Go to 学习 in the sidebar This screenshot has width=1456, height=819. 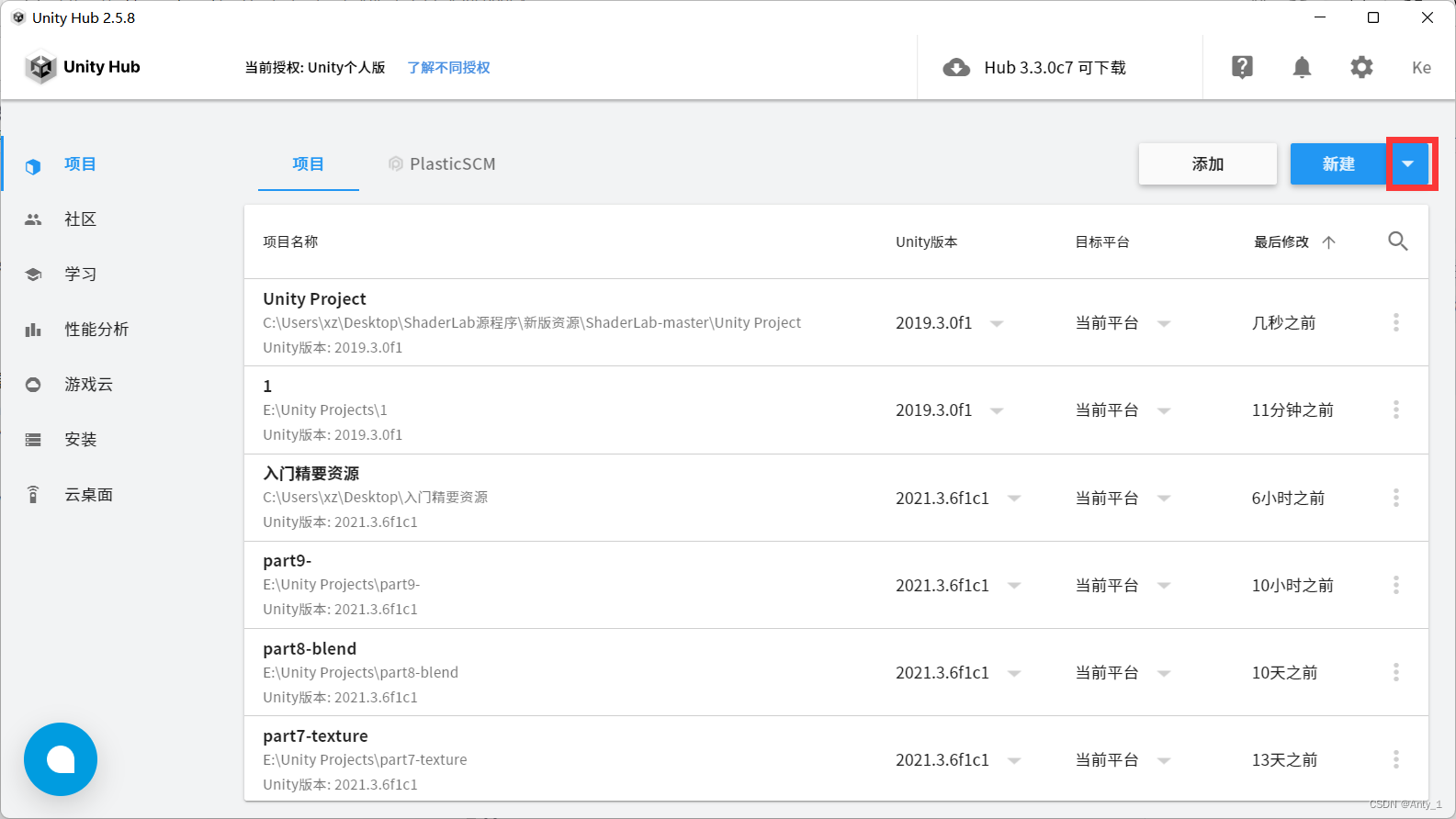80,275
